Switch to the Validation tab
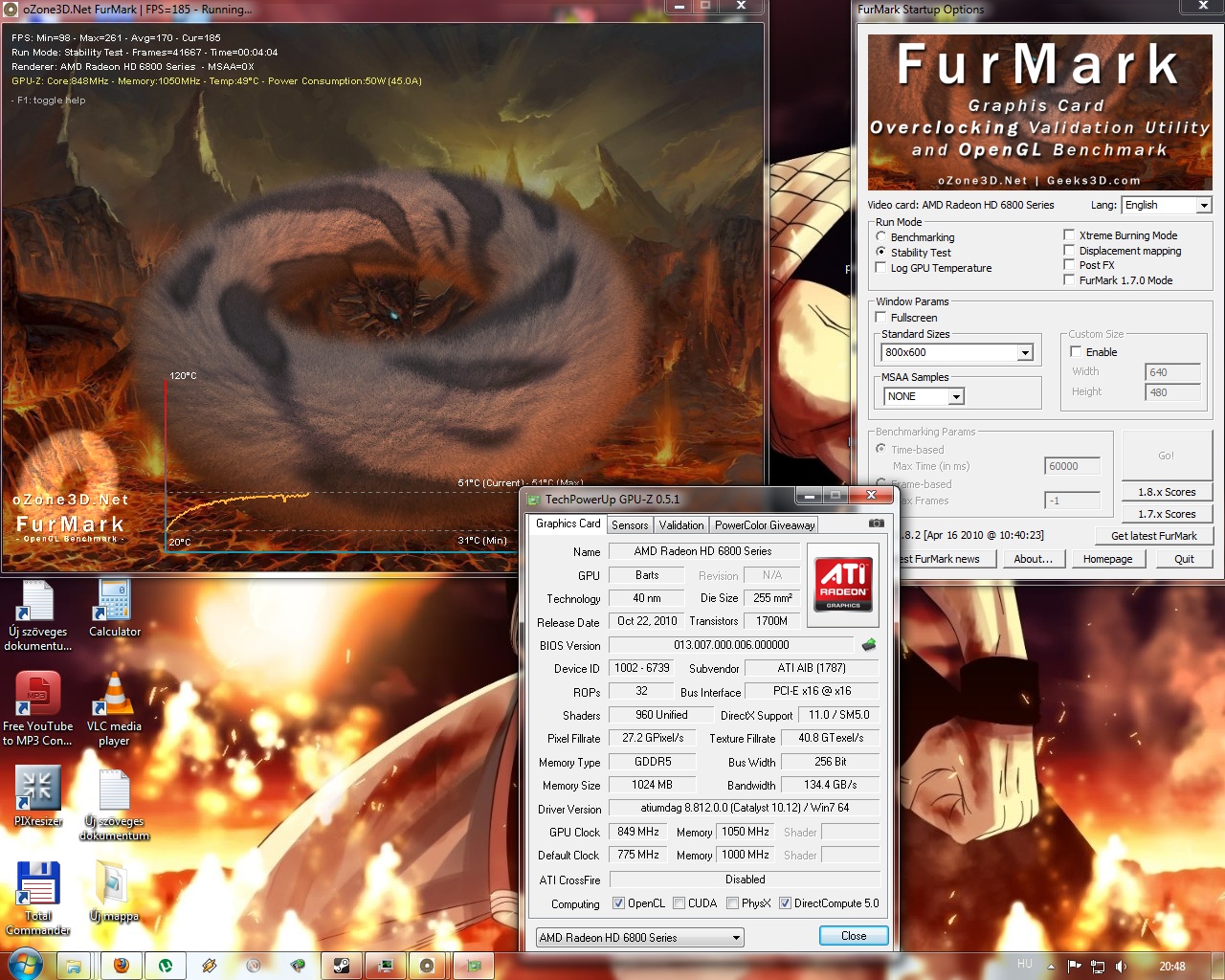Image resolution: width=1225 pixels, height=980 pixels. 681,525
